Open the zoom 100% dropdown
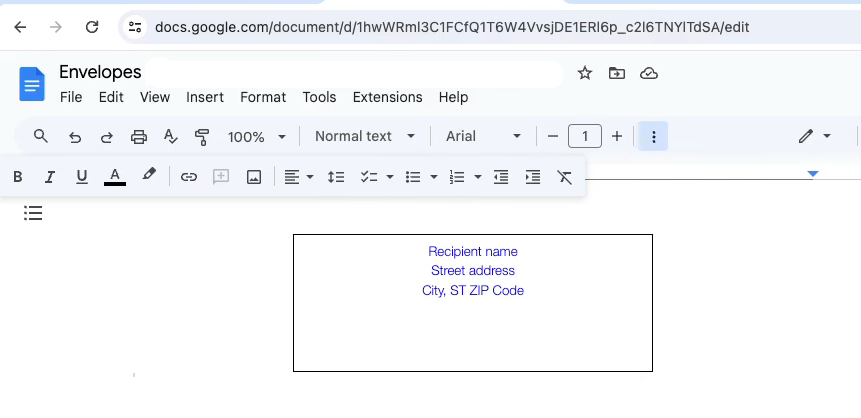861x418 pixels. (257, 137)
